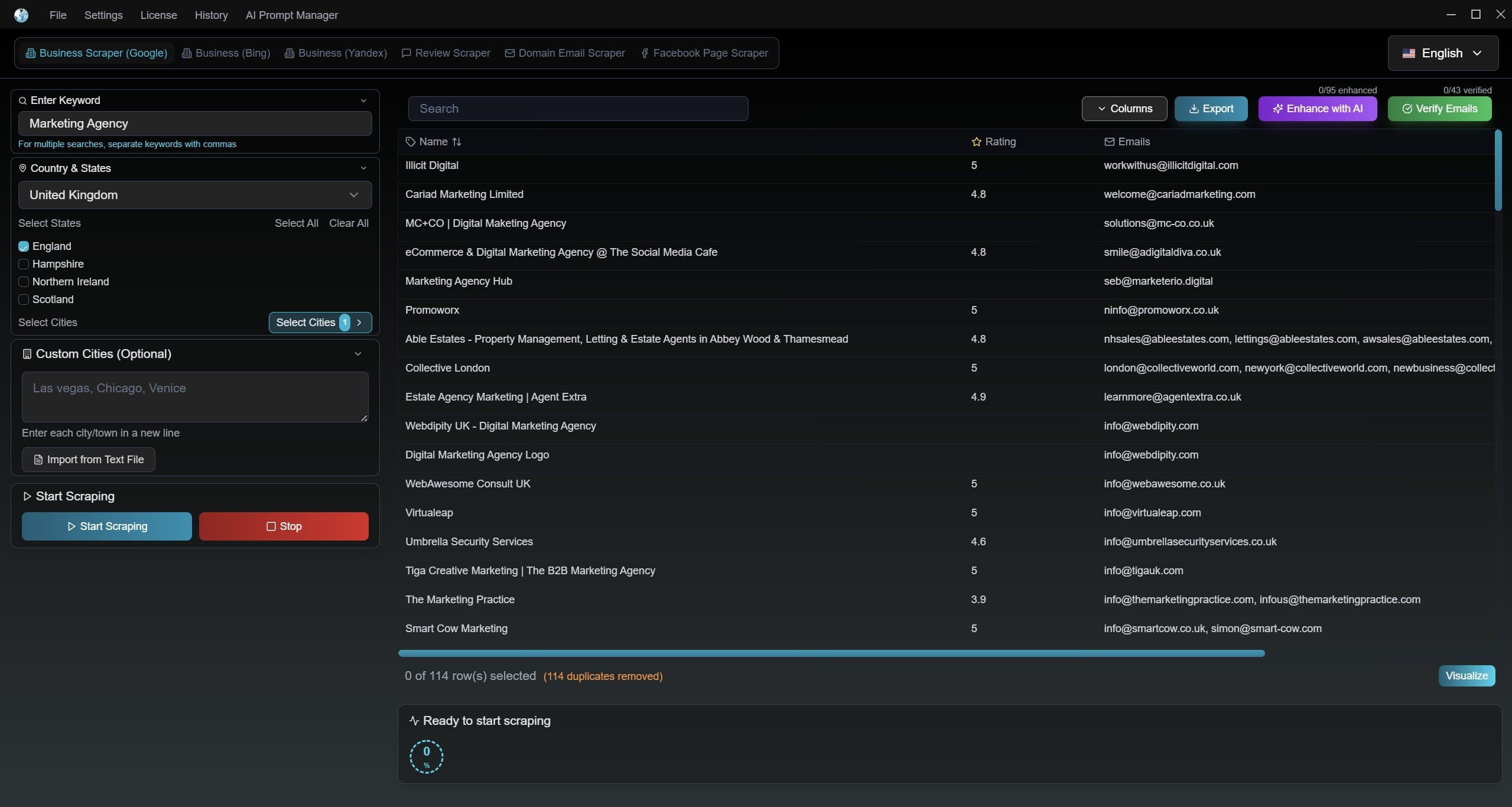Image resolution: width=1512 pixels, height=807 pixels.
Task: Click the envelope icon beside Emails header
Action: coord(1109,142)
